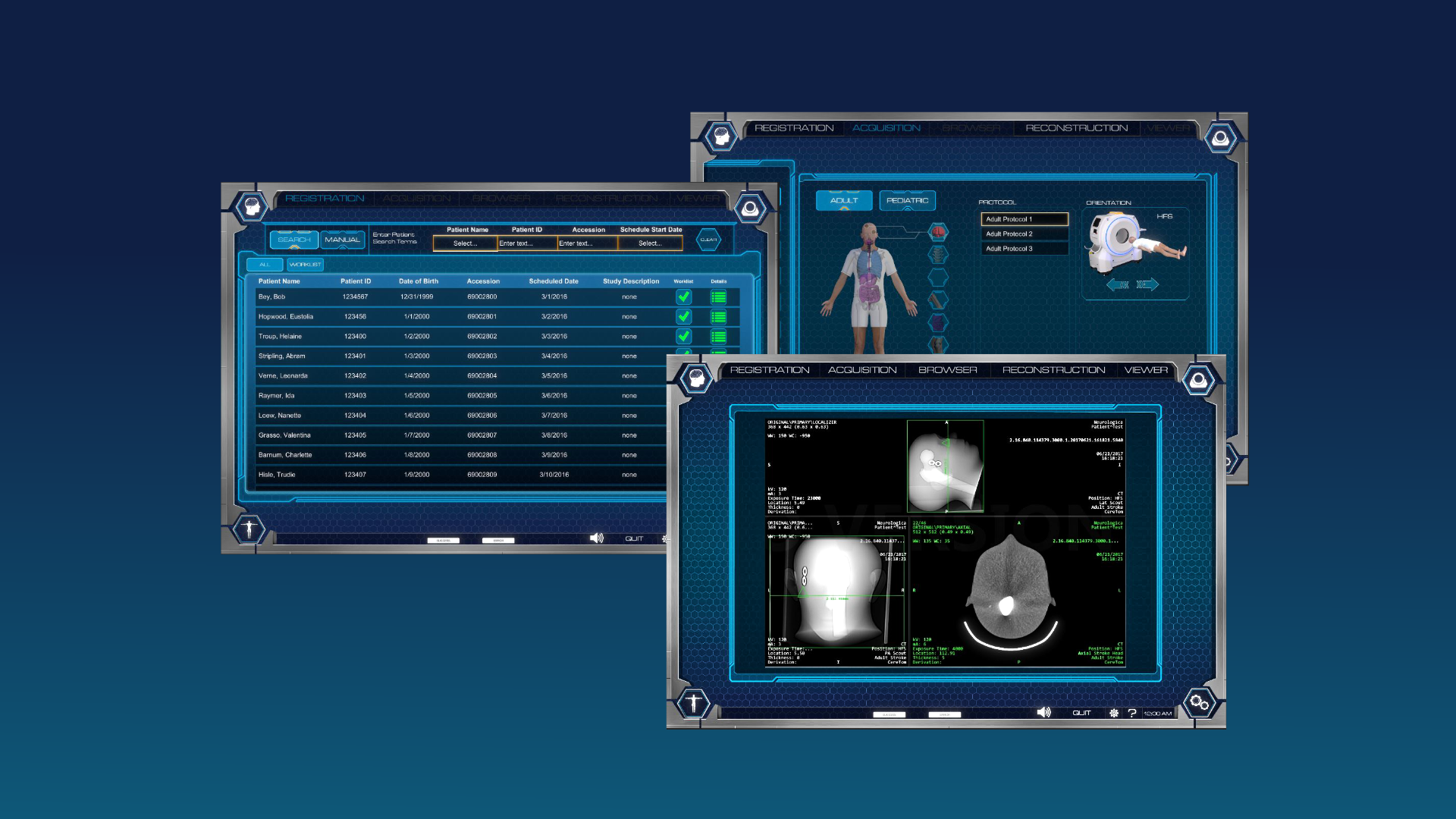Type in the Patient ID text field
Image resolution: width=1456 pixels, height=819 pixels.
[x=527, y=243]
